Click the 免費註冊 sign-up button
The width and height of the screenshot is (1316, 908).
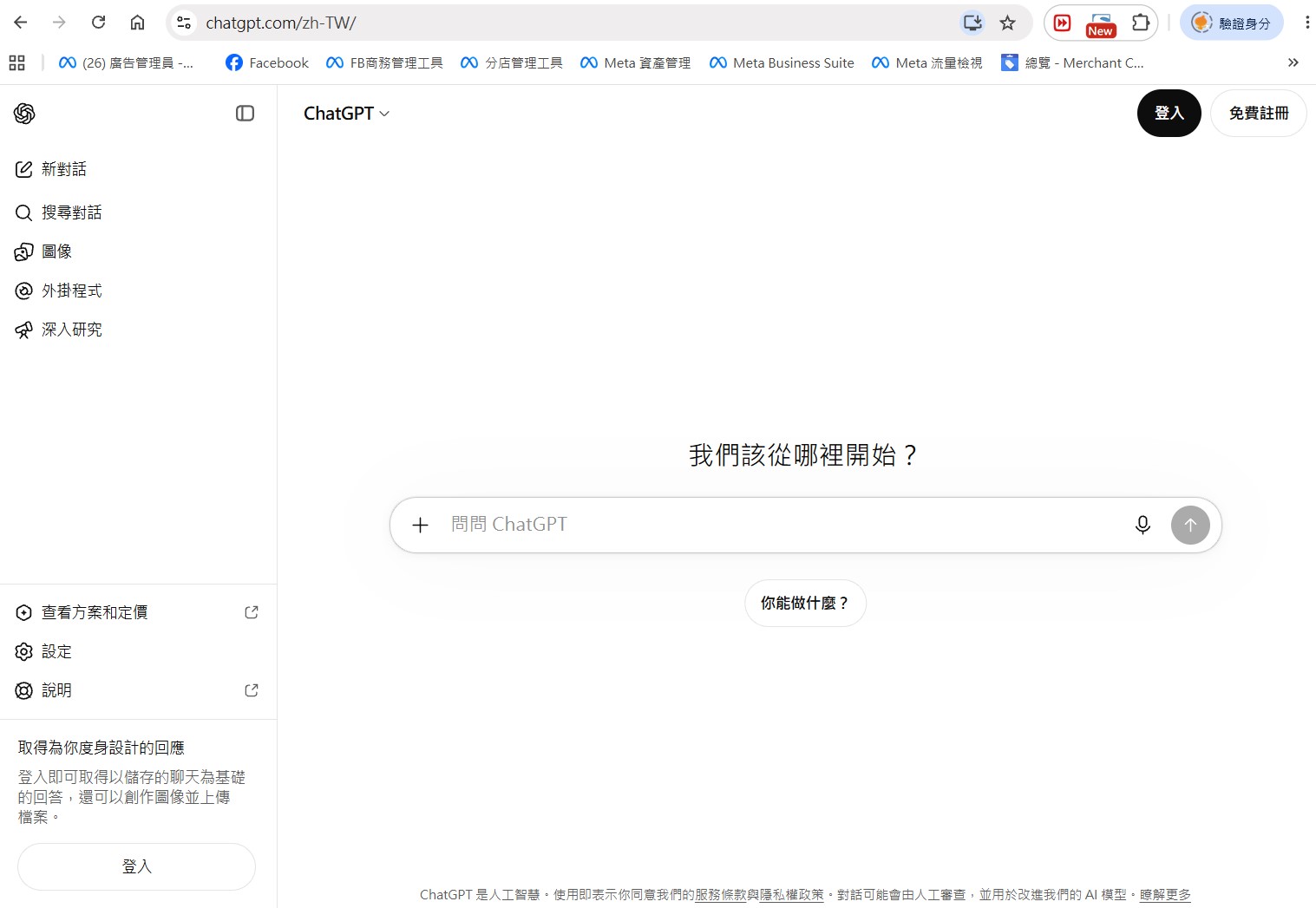pyautogui.click(x=1259, y=113)
